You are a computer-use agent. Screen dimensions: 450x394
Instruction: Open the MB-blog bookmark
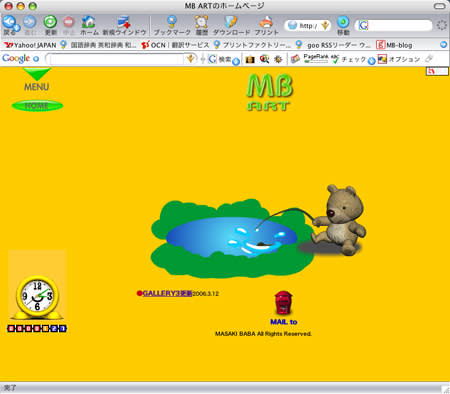click(x=394, y=45)
